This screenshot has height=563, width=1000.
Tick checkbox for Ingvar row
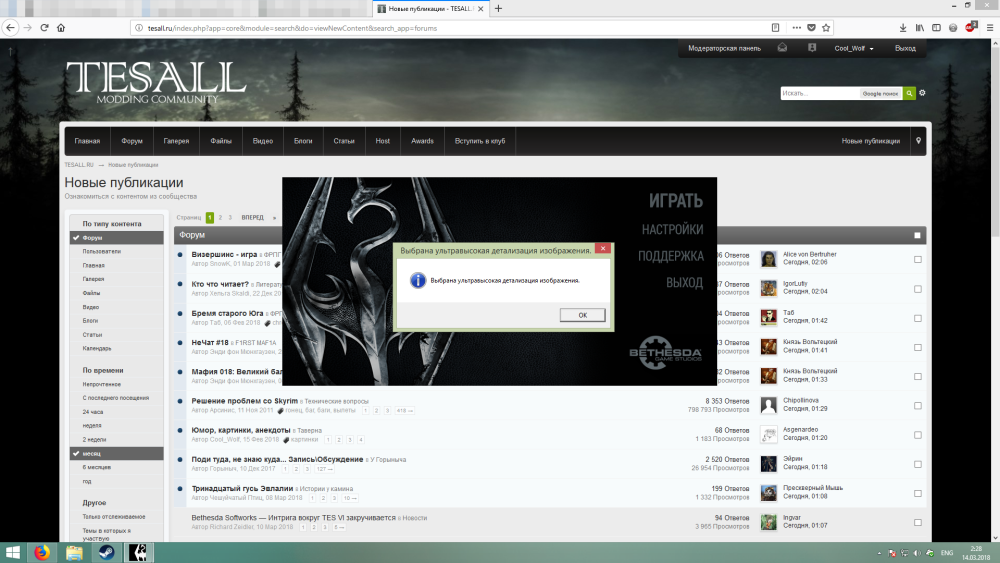(918, 522)
